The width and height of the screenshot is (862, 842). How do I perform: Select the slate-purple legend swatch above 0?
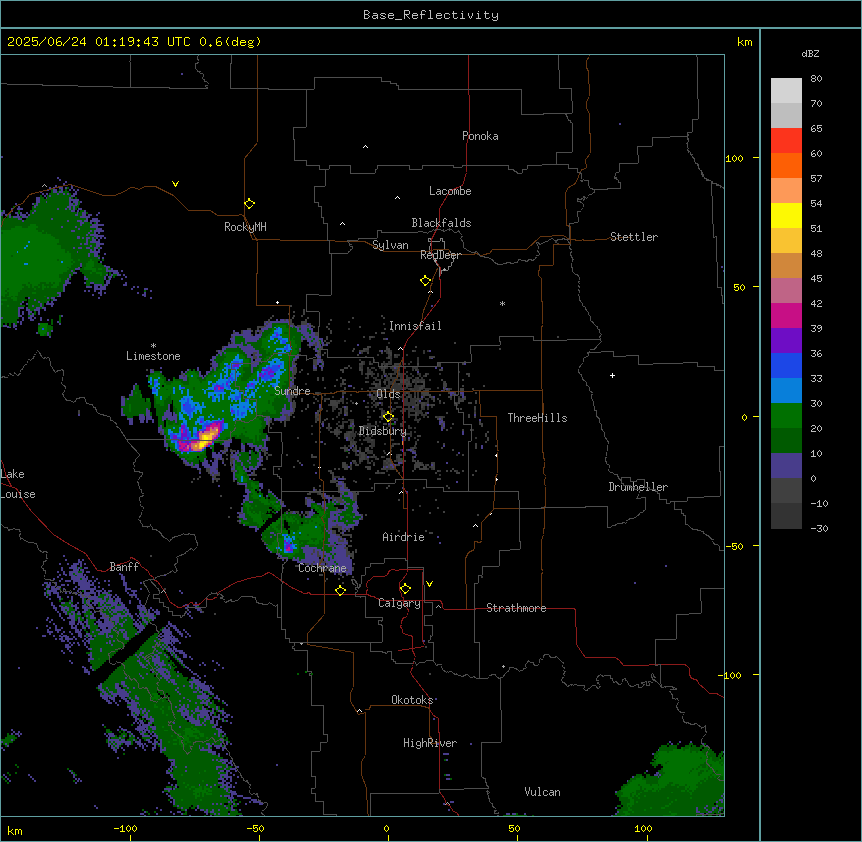786,466
